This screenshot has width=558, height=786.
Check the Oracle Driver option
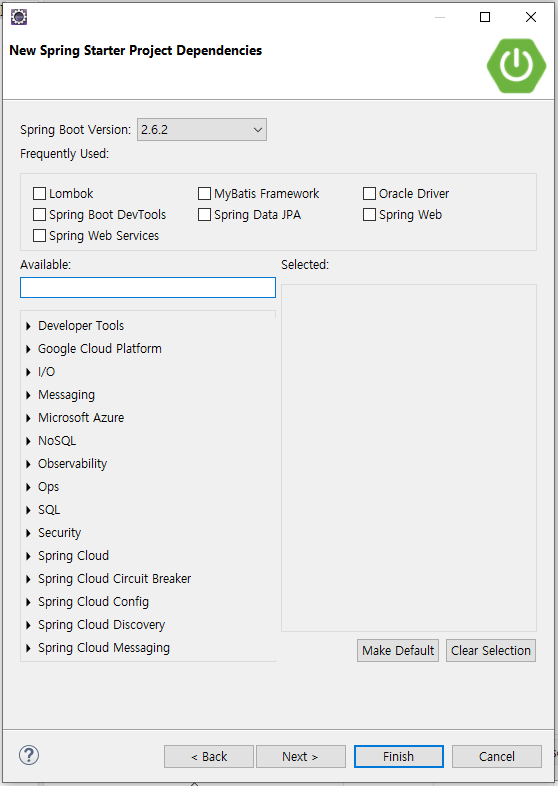pos(369,193)
